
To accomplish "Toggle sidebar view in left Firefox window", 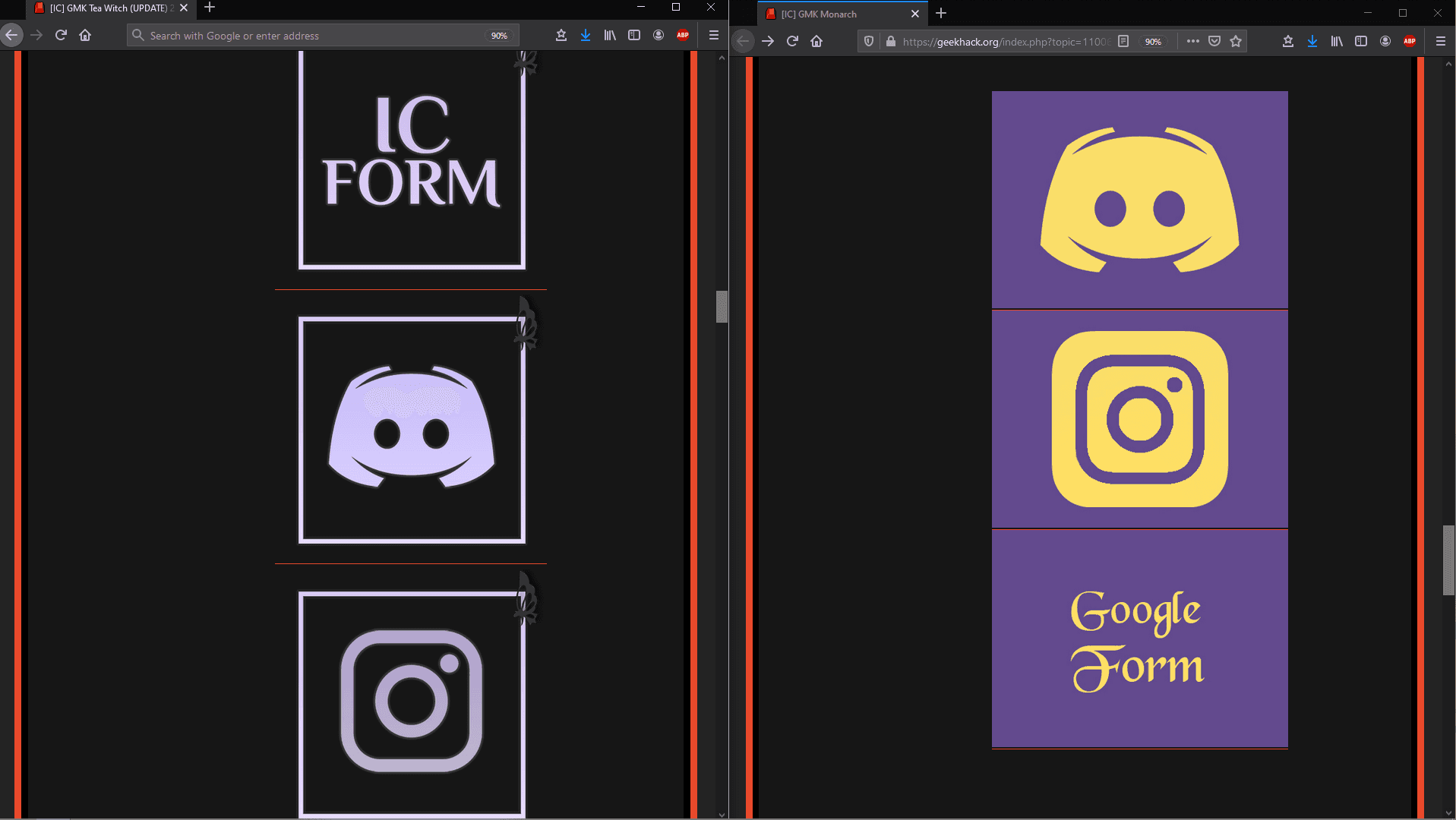I will coord(634,36).
